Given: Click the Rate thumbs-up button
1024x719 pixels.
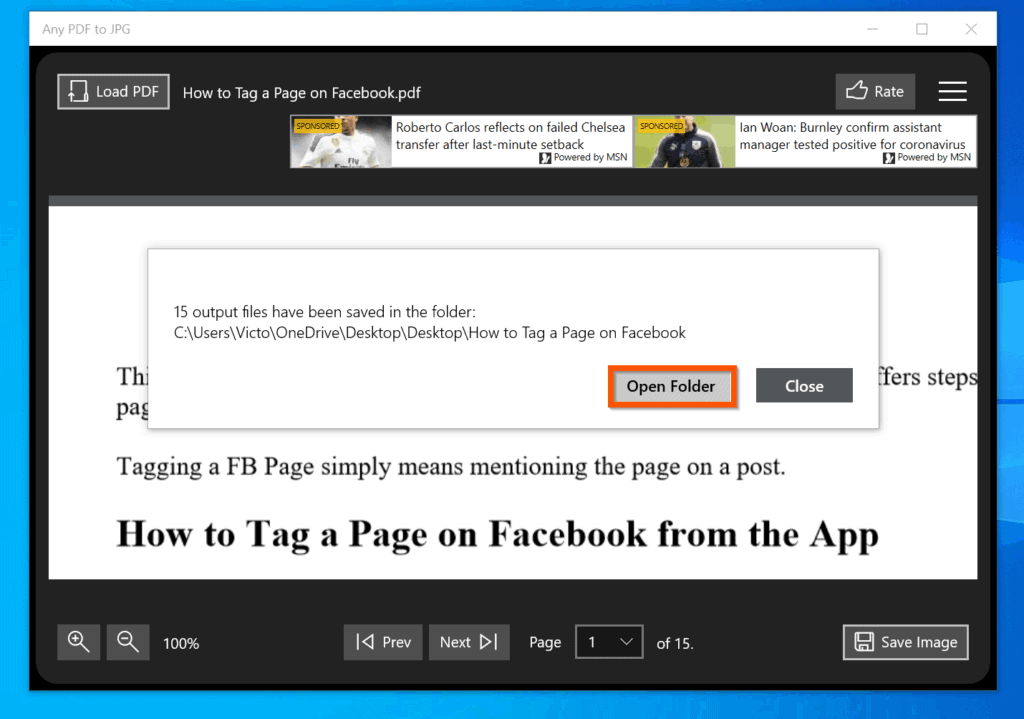Looking at the screenshot, I should (x=874, y=91).
